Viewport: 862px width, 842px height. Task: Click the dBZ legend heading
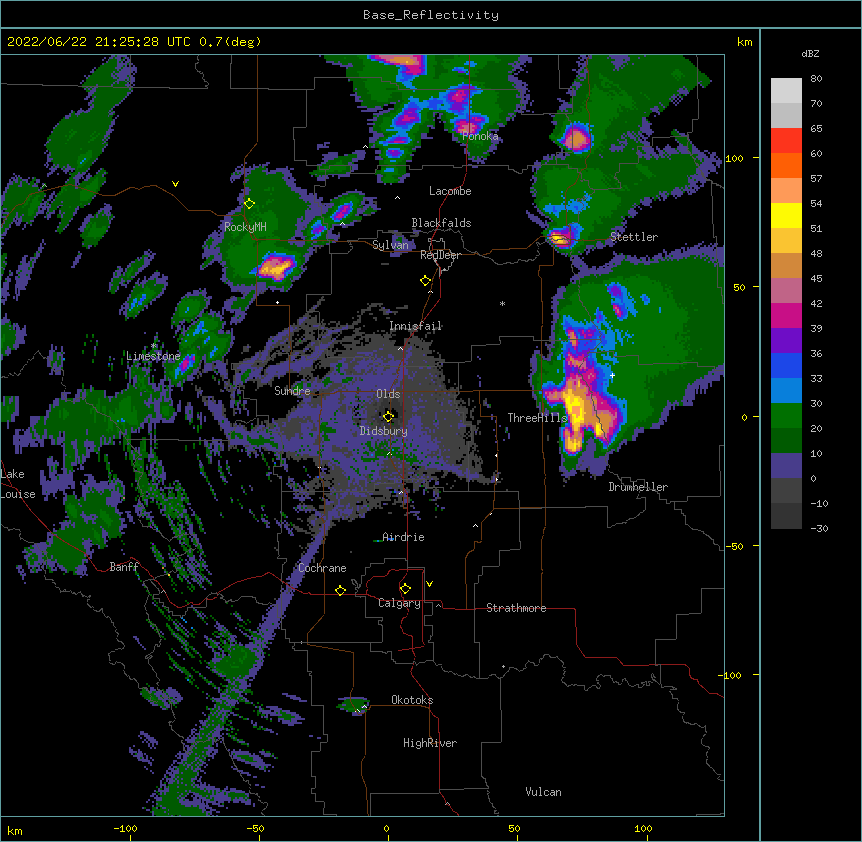click(810, 54)
